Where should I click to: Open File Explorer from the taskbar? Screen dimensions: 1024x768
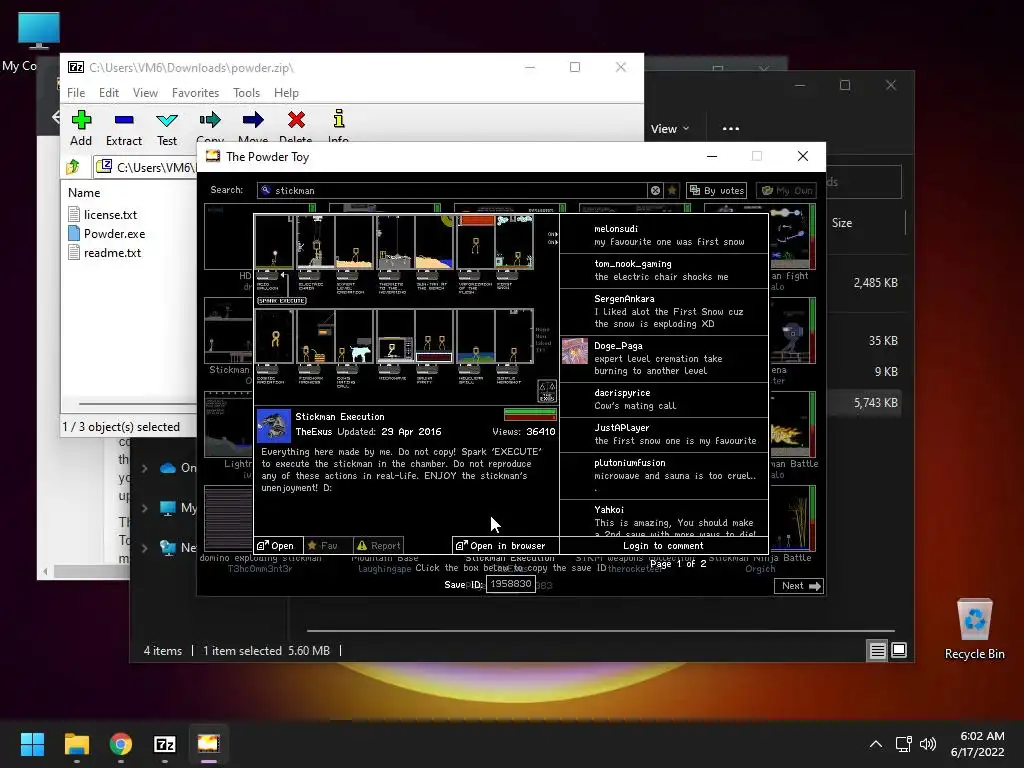[x=76, y=743]
